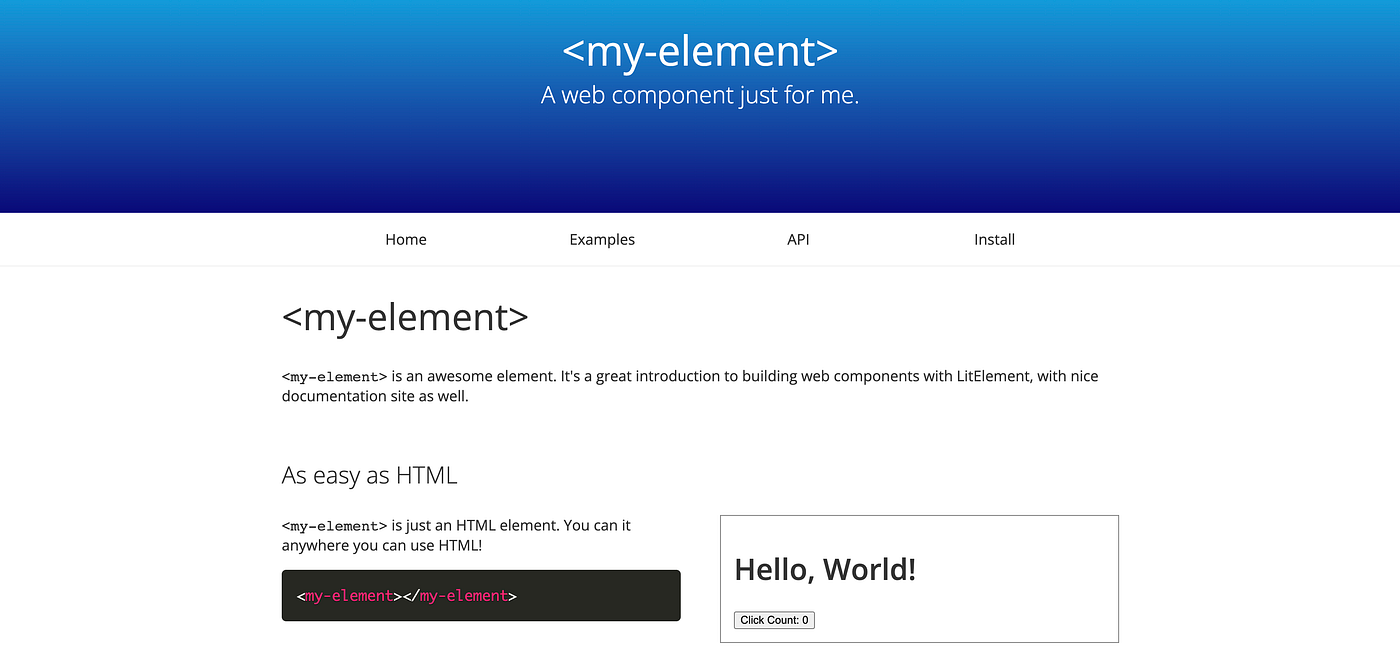
Task: Open the Examples page
Action: tap(602, 239)
